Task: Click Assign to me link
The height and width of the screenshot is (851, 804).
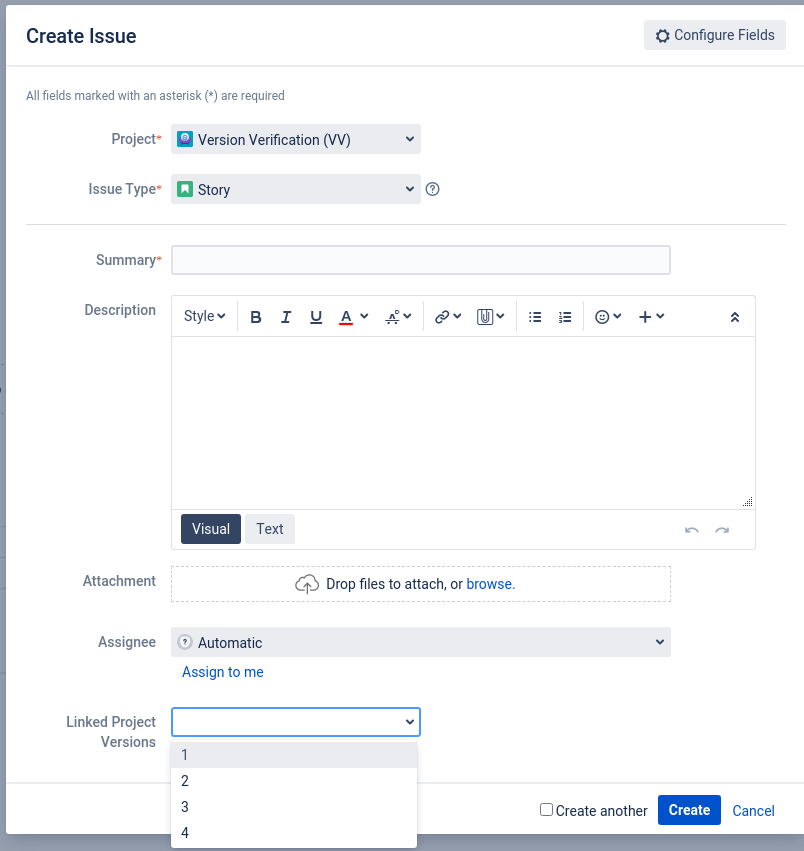Action: tap(223, 672)
